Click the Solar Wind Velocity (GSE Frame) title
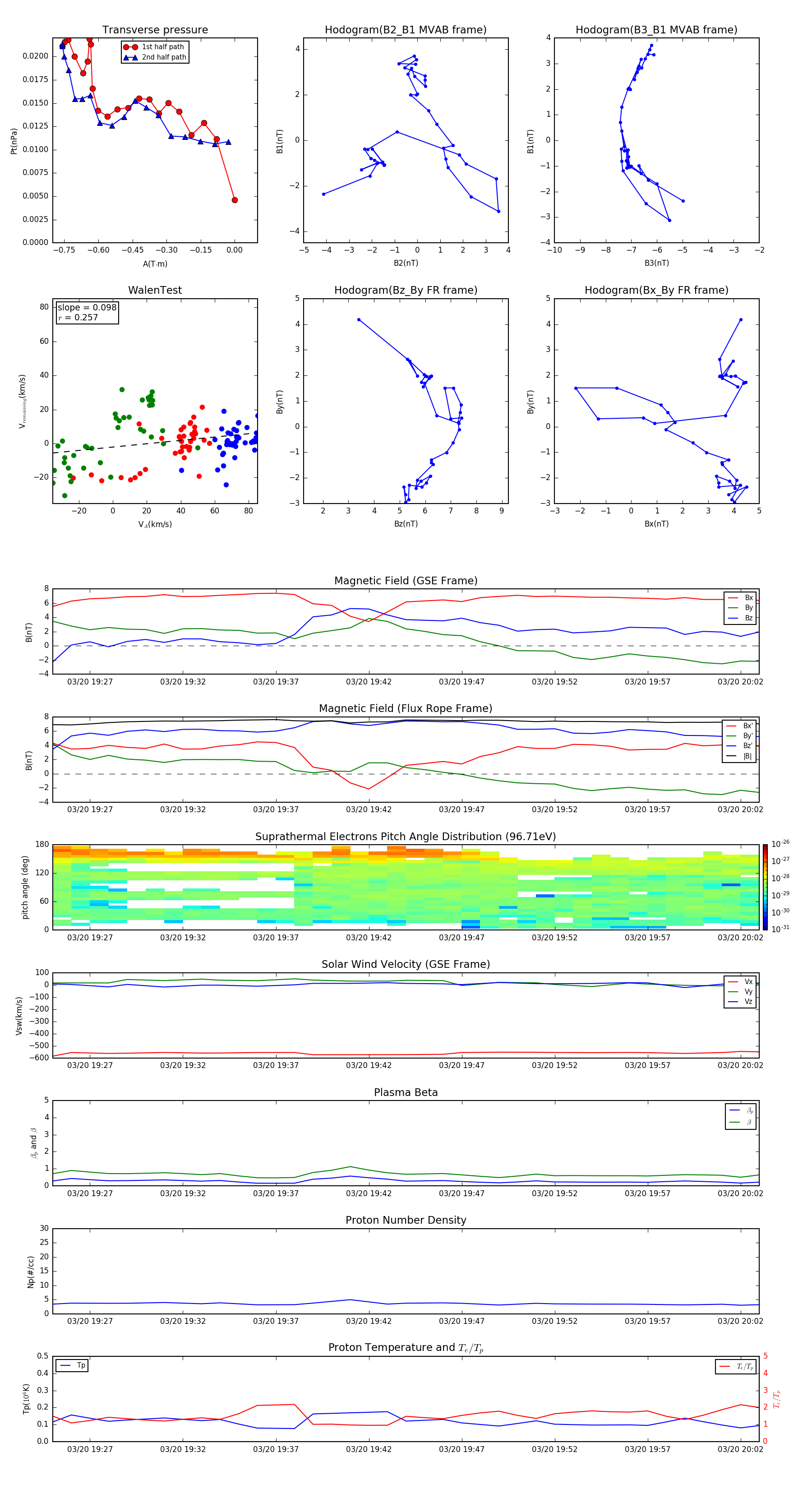Viewport: 812px width, 1489px height. [406, 964]
